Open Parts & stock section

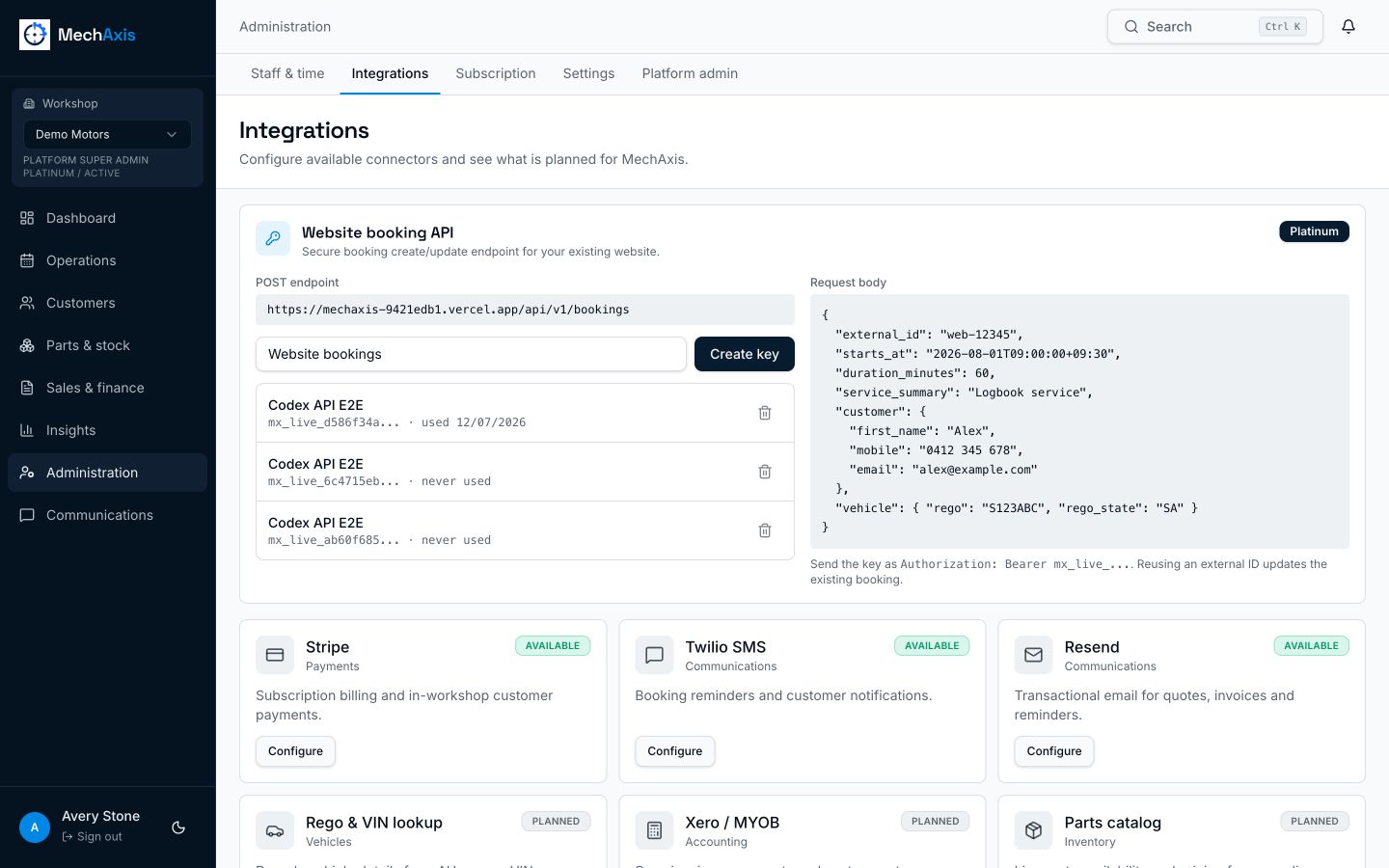(x=107, y=345)
